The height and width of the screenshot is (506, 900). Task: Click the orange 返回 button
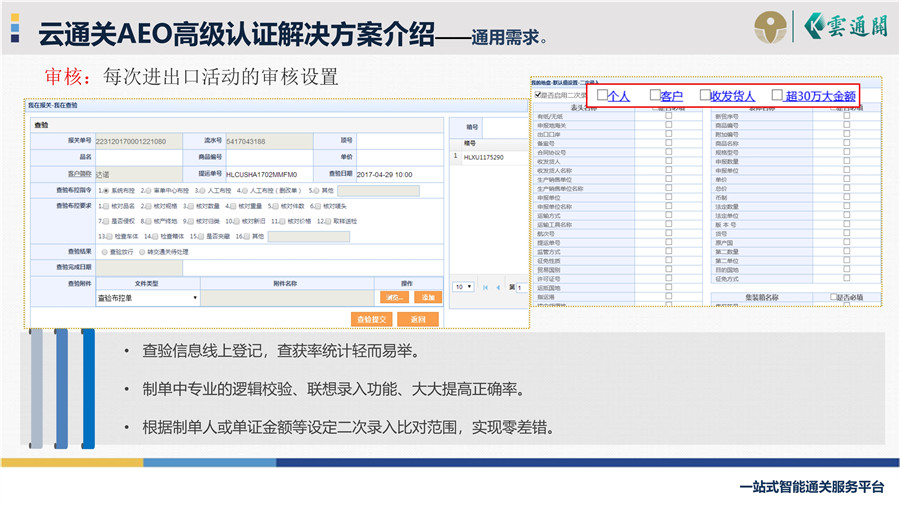click(418, 319)
